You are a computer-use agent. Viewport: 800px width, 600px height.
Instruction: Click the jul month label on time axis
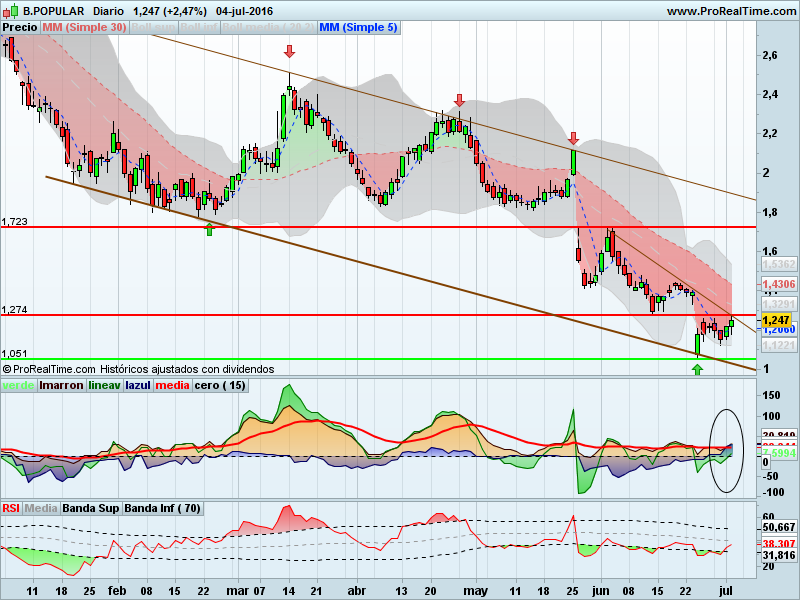[x=726, y=591]
